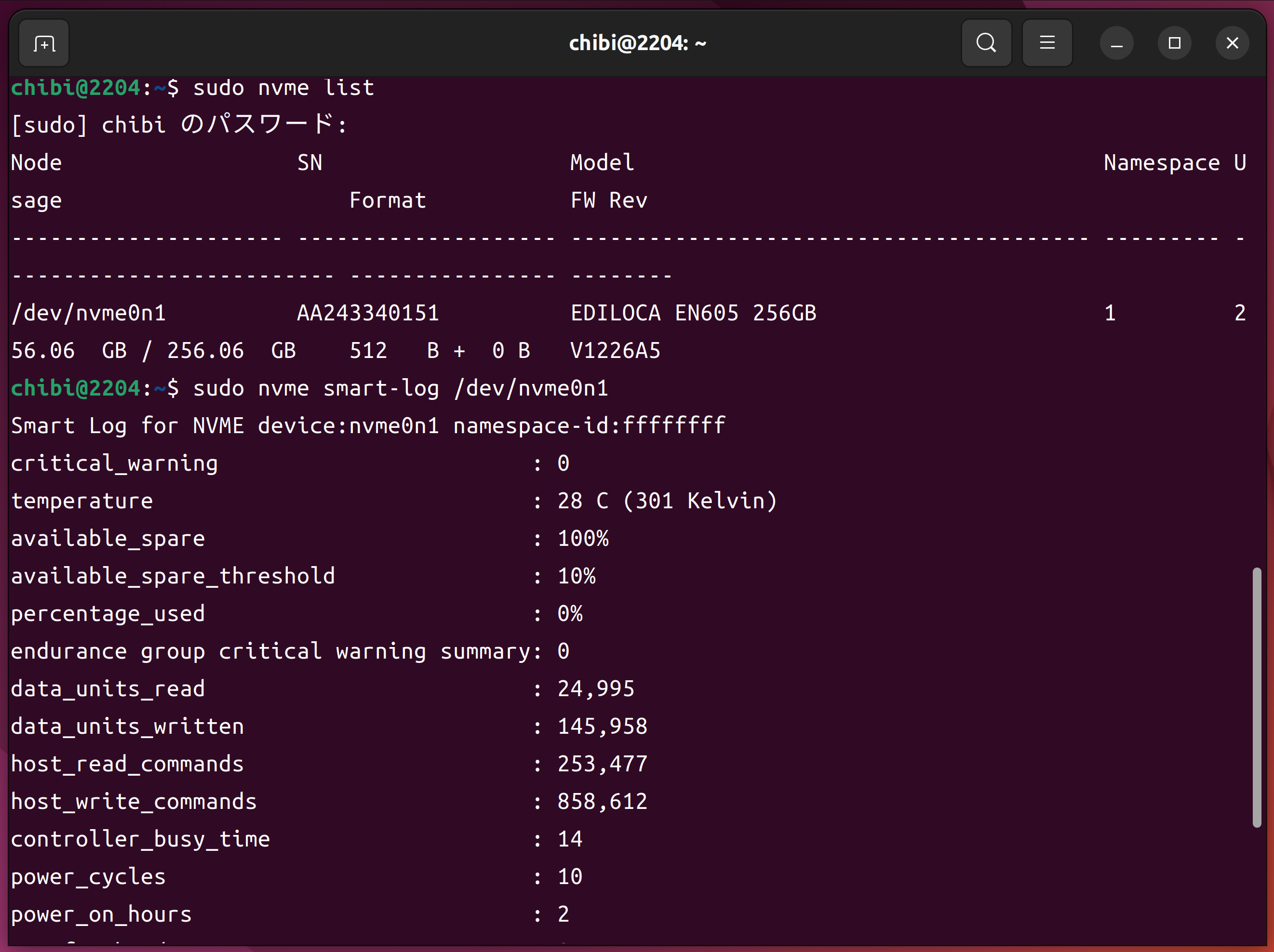The width and height of the screenshot is (1274, 952).
Task: Click the sudo nvme list command text
Action: pos(283,88)
